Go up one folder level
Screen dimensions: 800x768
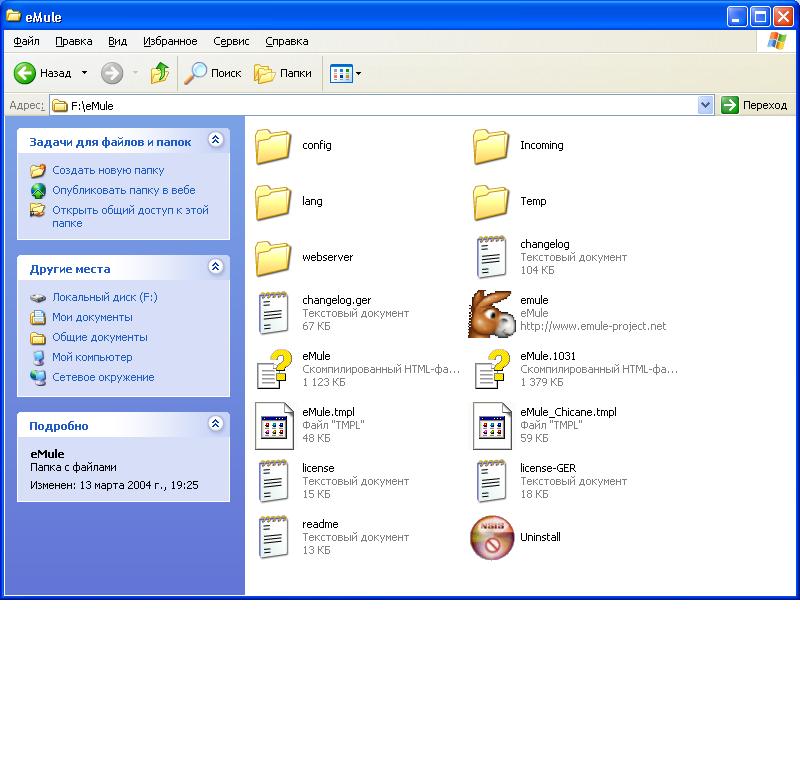pyautogui.click(x=160, y=73)
